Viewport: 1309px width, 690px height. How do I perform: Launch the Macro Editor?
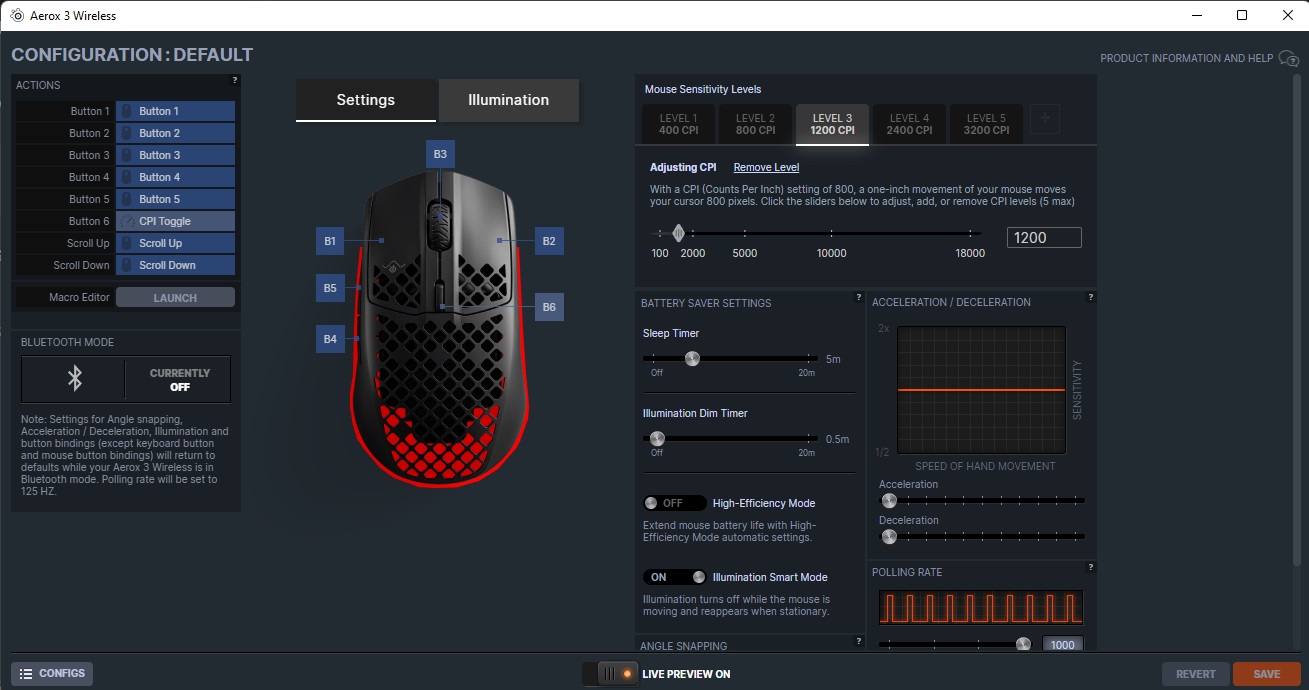175,297
